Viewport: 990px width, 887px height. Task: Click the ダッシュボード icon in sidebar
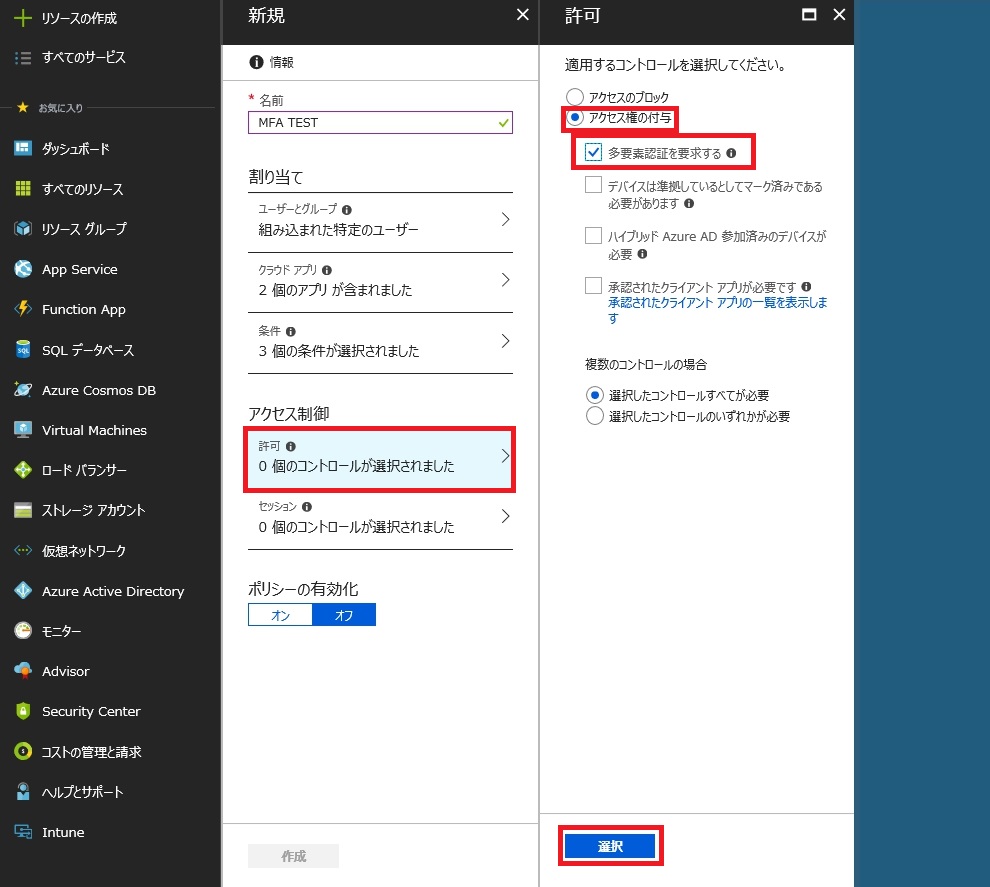click(x=23, y=148)
